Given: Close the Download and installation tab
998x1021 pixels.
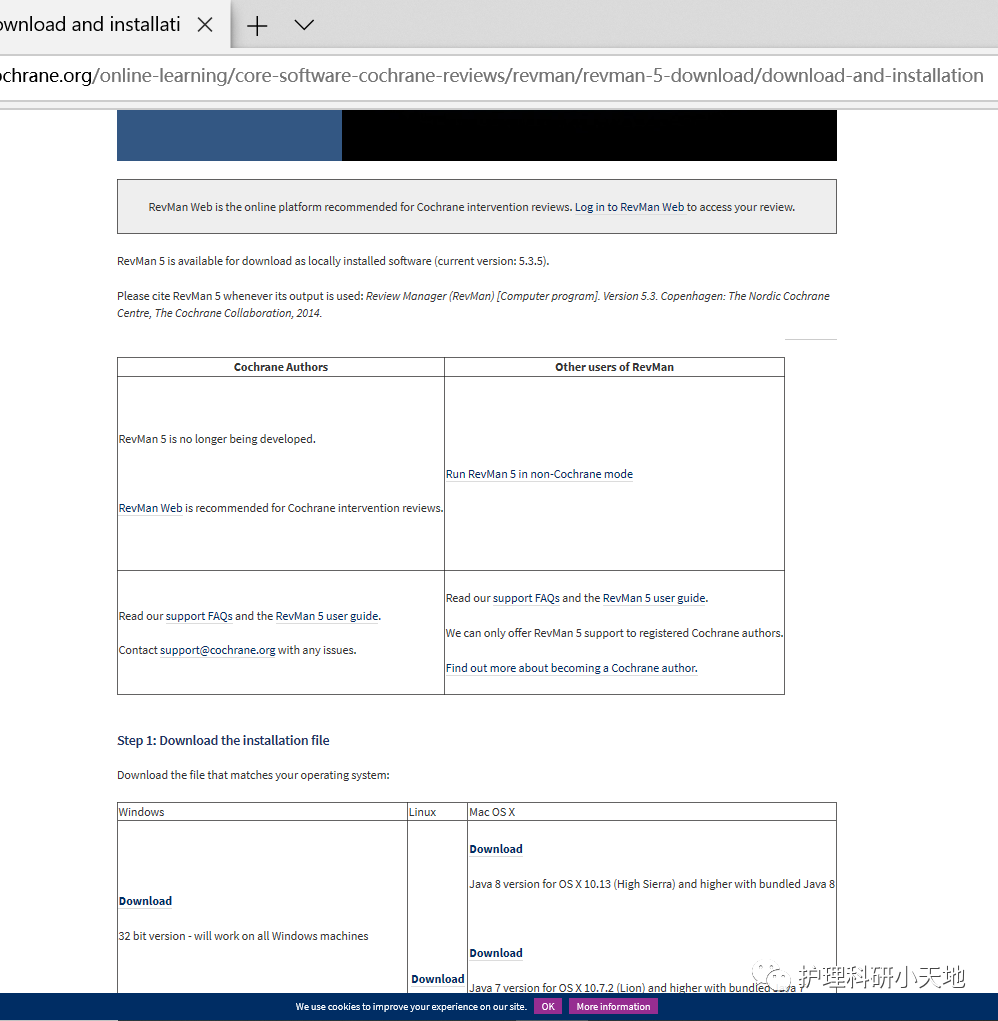Looking at the screenshot, I should click(x=205, y=25).
